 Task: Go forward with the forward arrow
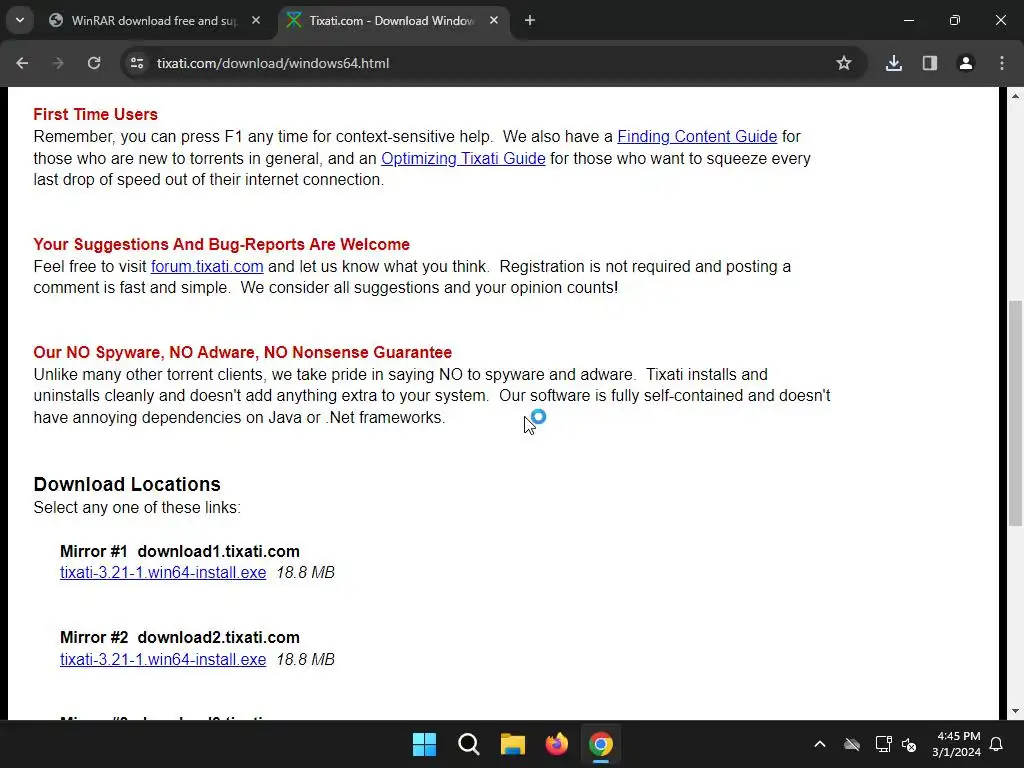[58, 63]
